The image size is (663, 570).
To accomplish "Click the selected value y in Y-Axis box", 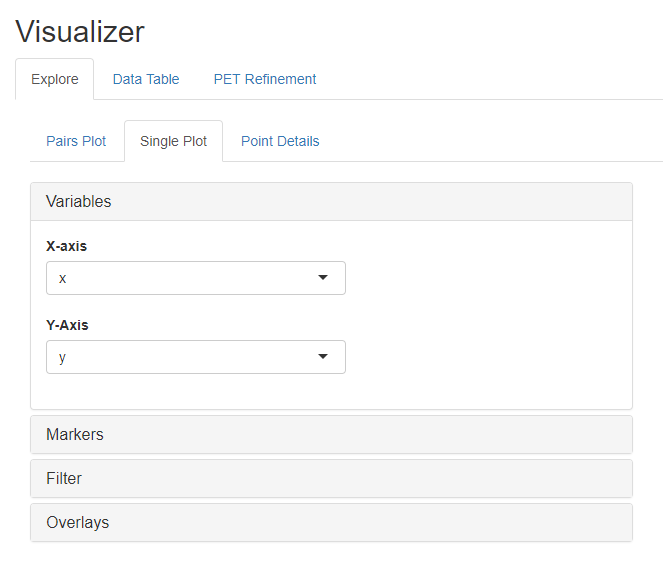I will 63,358.
